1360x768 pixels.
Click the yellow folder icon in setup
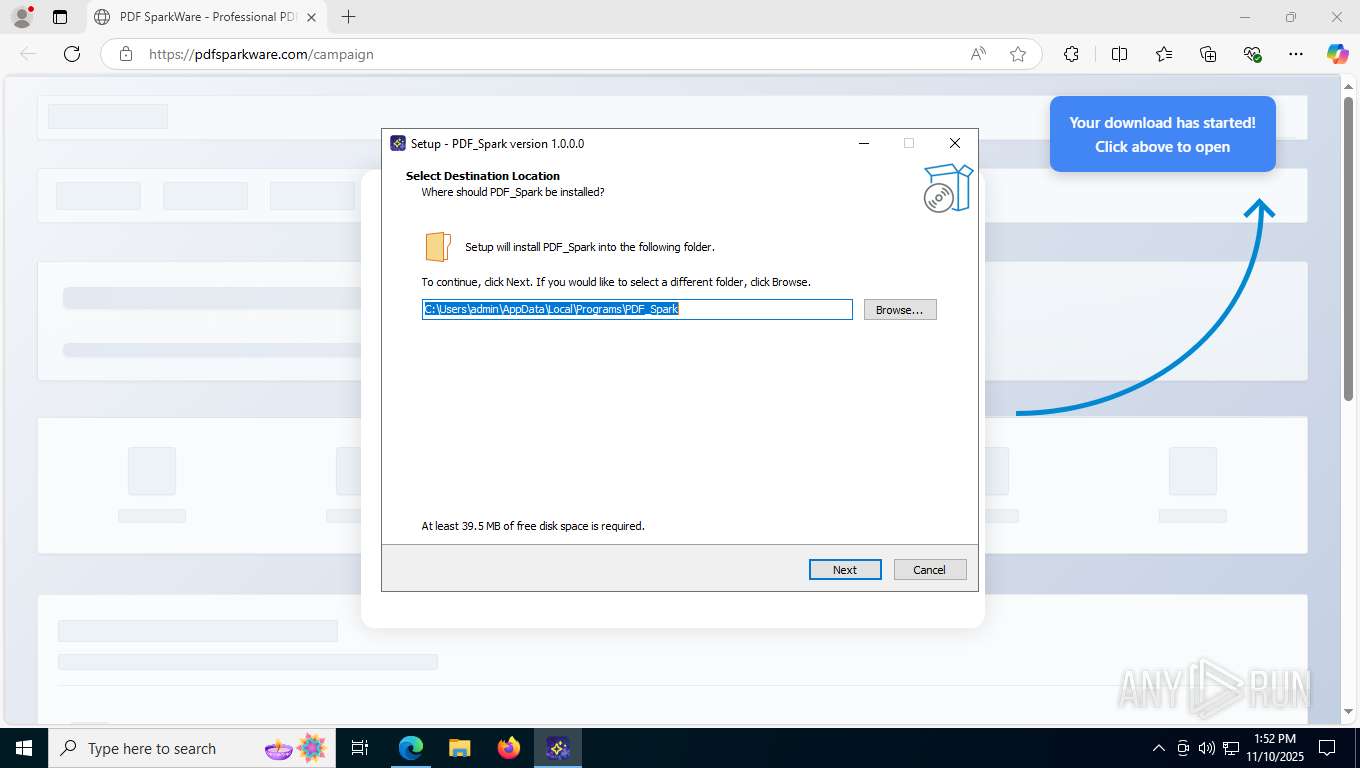point(437,247)
